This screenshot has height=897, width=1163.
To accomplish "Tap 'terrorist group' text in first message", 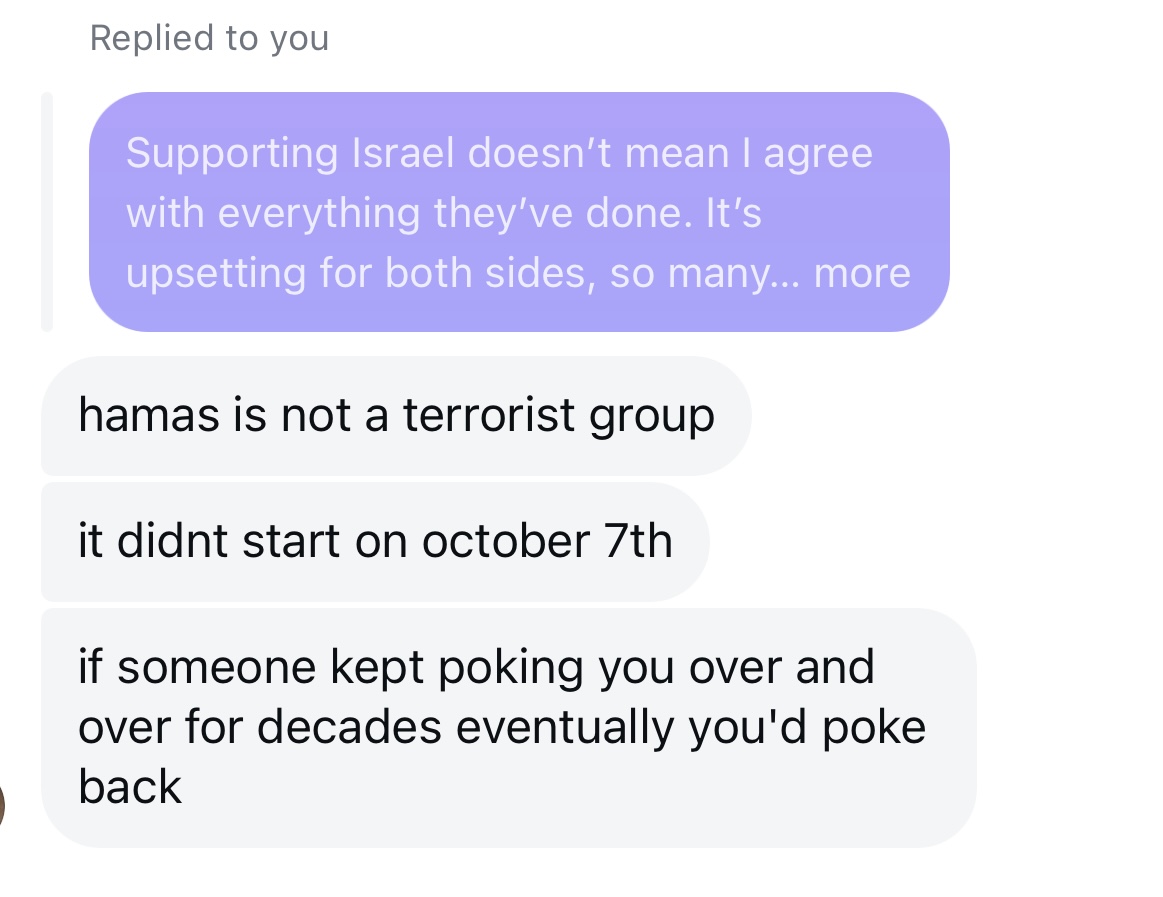I will click(x=559, y=415).
